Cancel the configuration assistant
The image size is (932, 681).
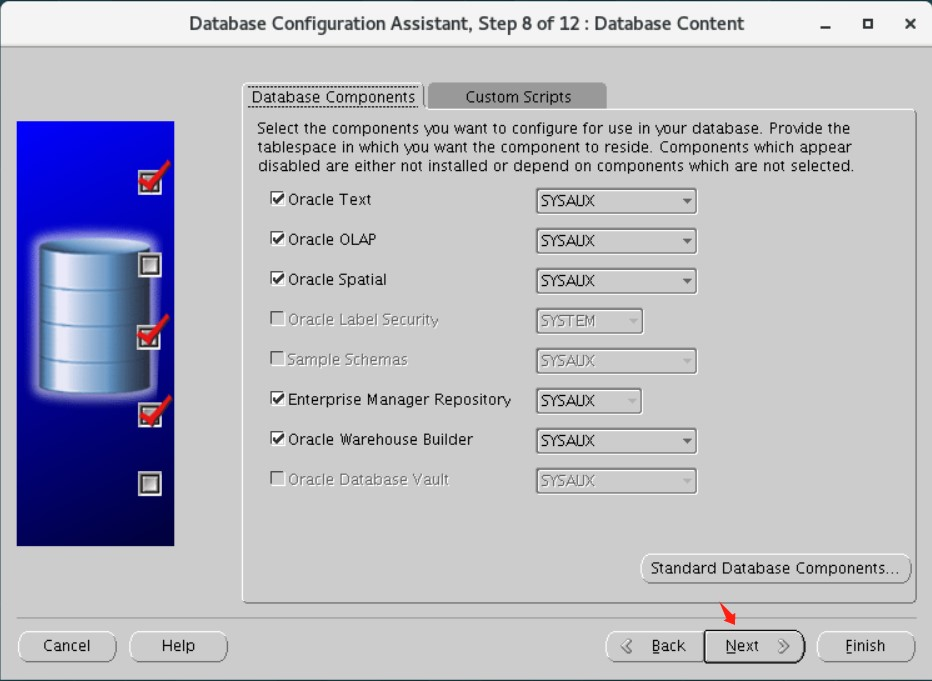point(67,646)
